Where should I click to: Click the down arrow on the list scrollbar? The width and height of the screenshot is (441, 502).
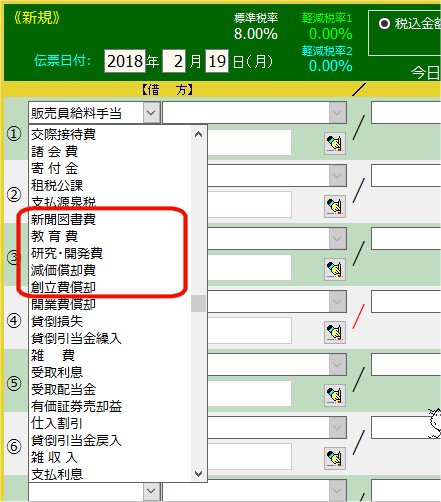coord(198,474)
